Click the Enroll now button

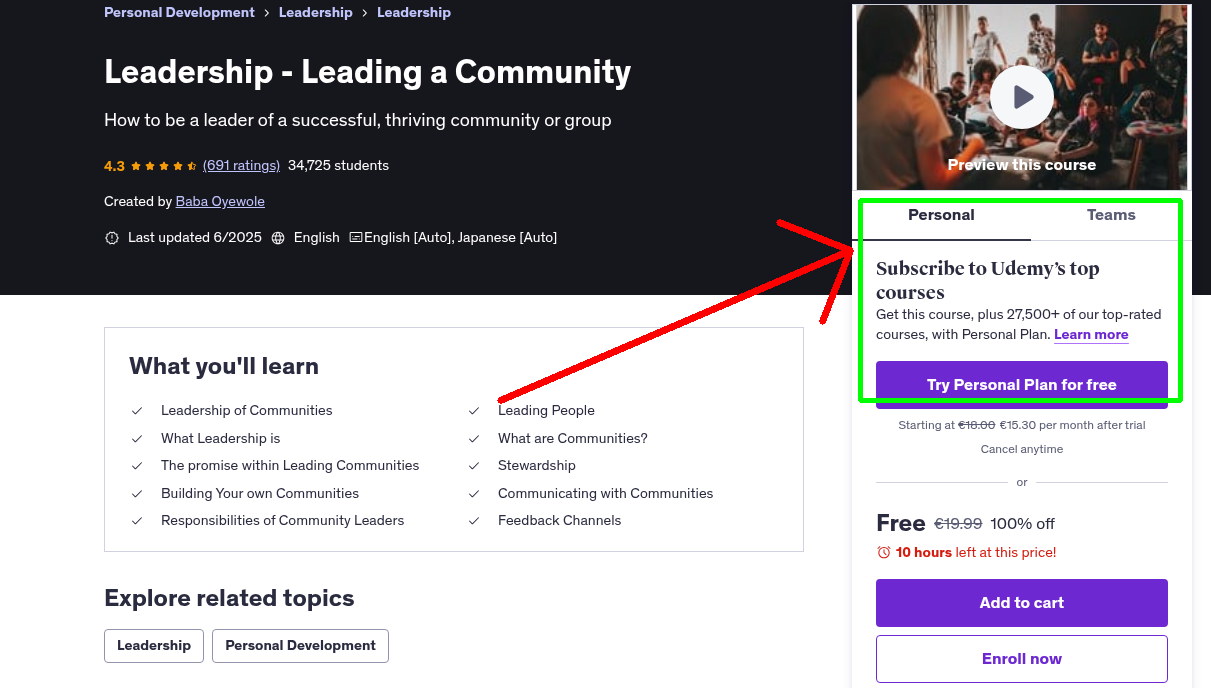1022,659
